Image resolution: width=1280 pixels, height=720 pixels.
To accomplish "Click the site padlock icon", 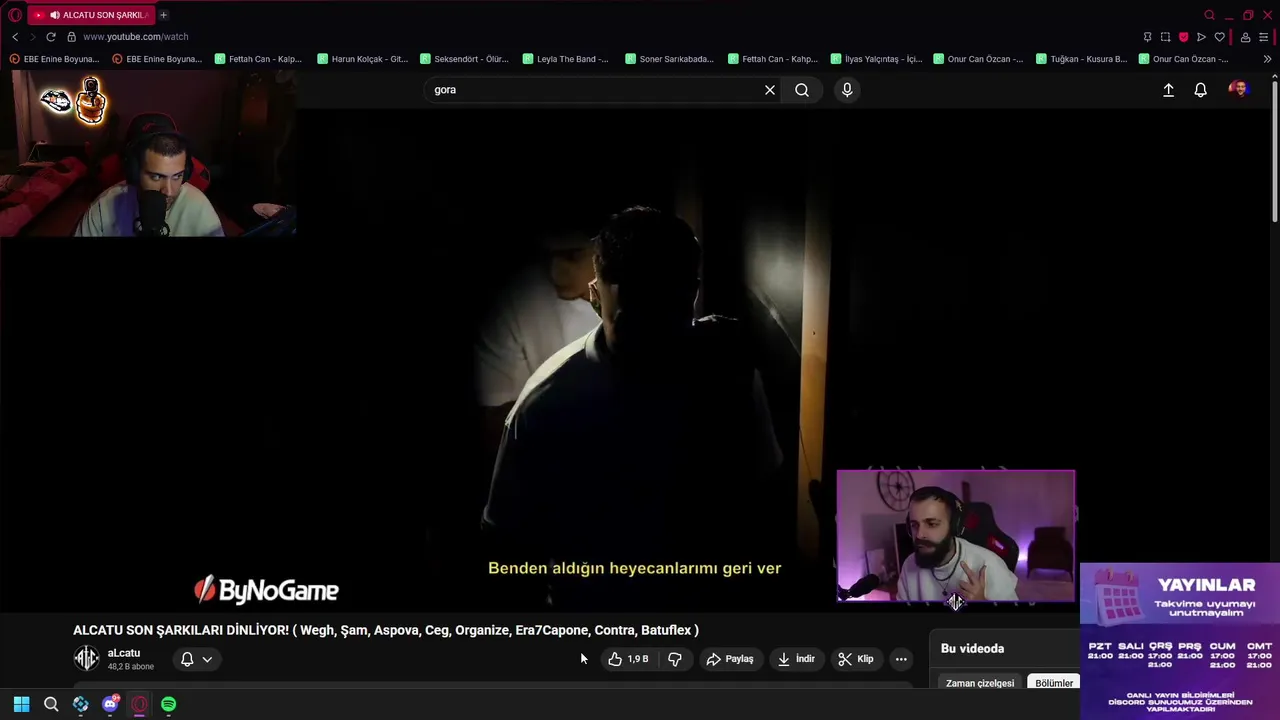I will pos(71,37).
